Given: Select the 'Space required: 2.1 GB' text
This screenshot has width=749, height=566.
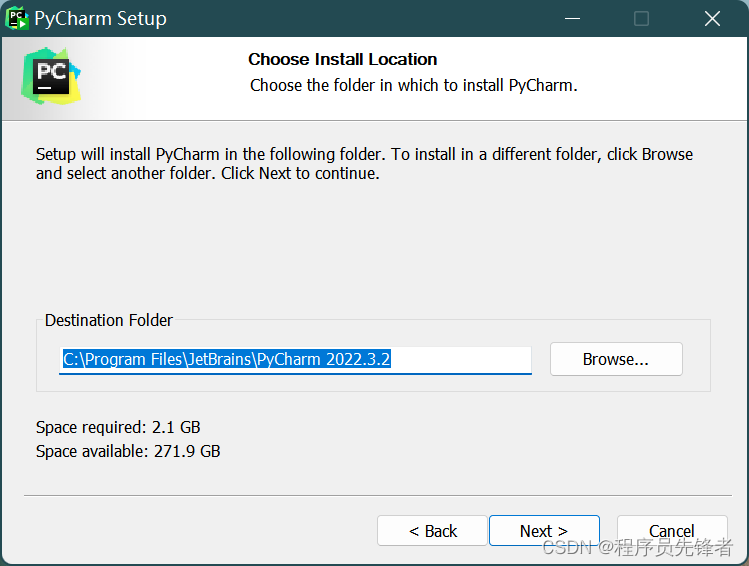Looking at the screenshot, I should (118, 427).
